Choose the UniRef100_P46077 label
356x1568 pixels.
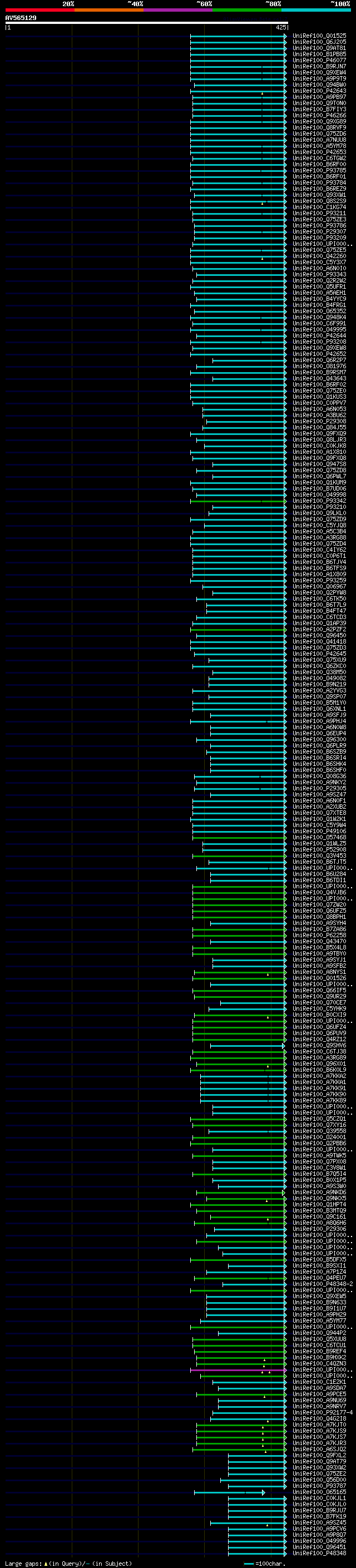(319, 60)
